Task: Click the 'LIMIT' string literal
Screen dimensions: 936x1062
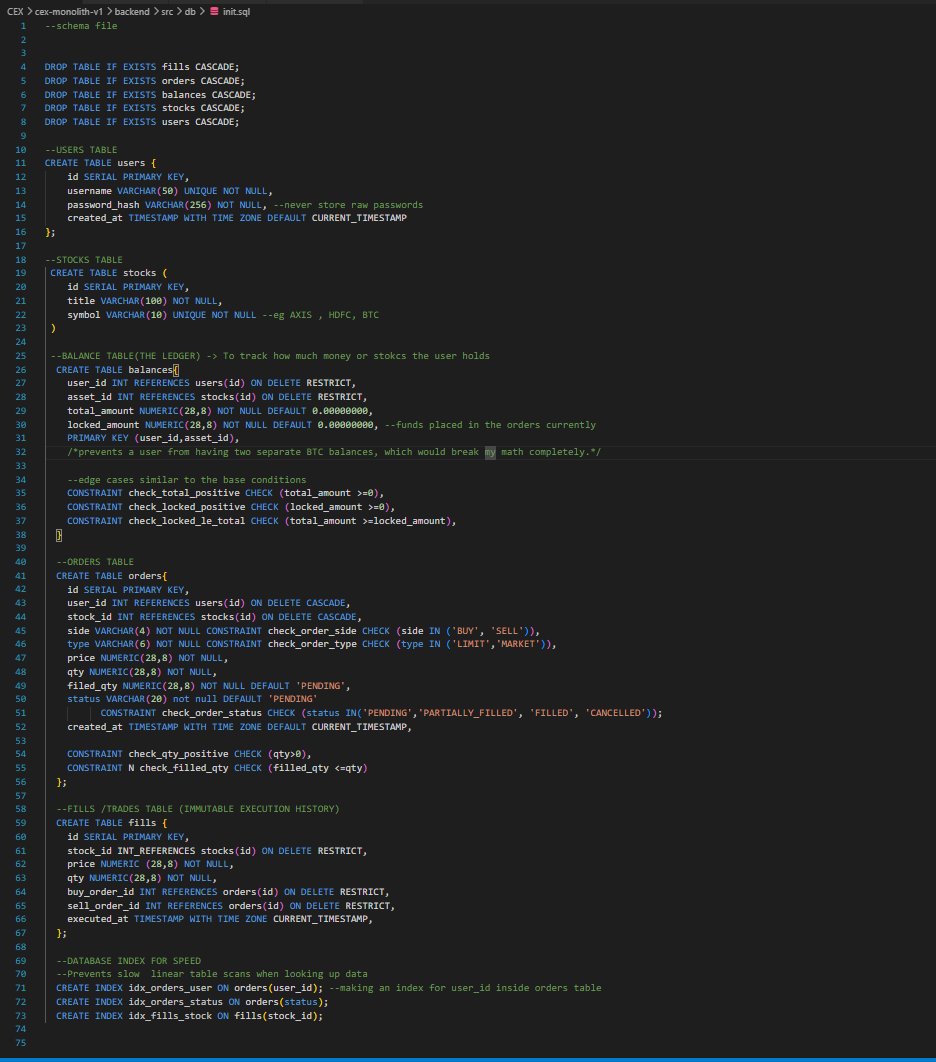Action: click(471, 644)
